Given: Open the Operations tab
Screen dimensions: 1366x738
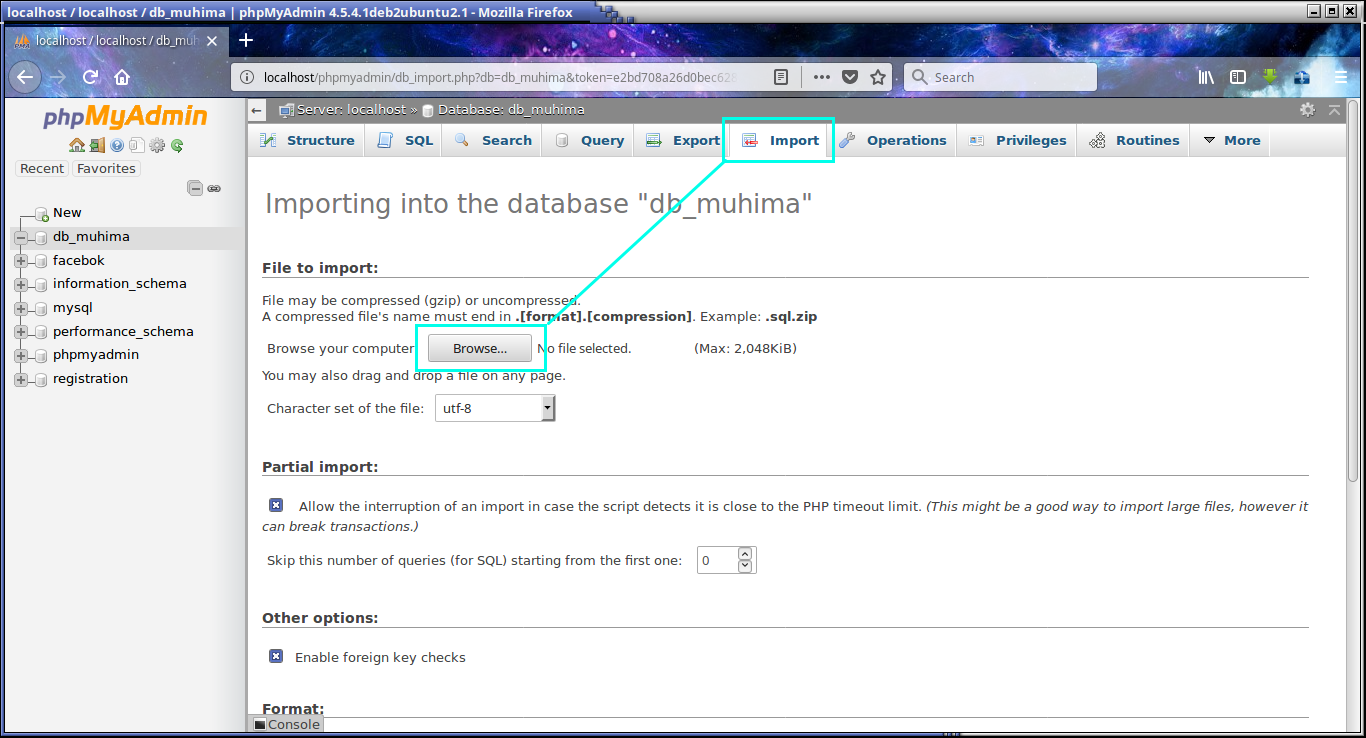Looking at the screenshot, I should (892, 140).
